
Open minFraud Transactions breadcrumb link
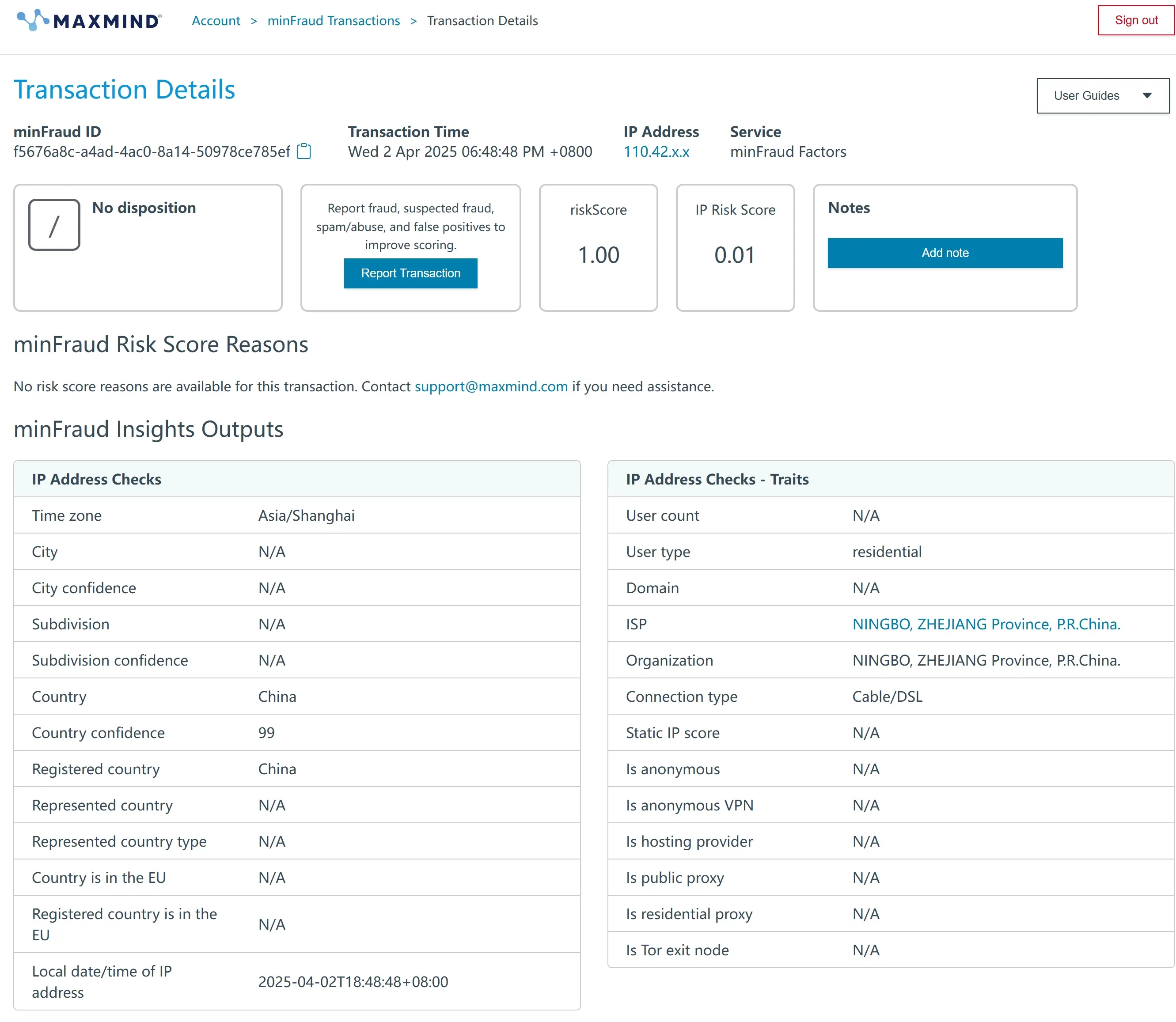334,20
